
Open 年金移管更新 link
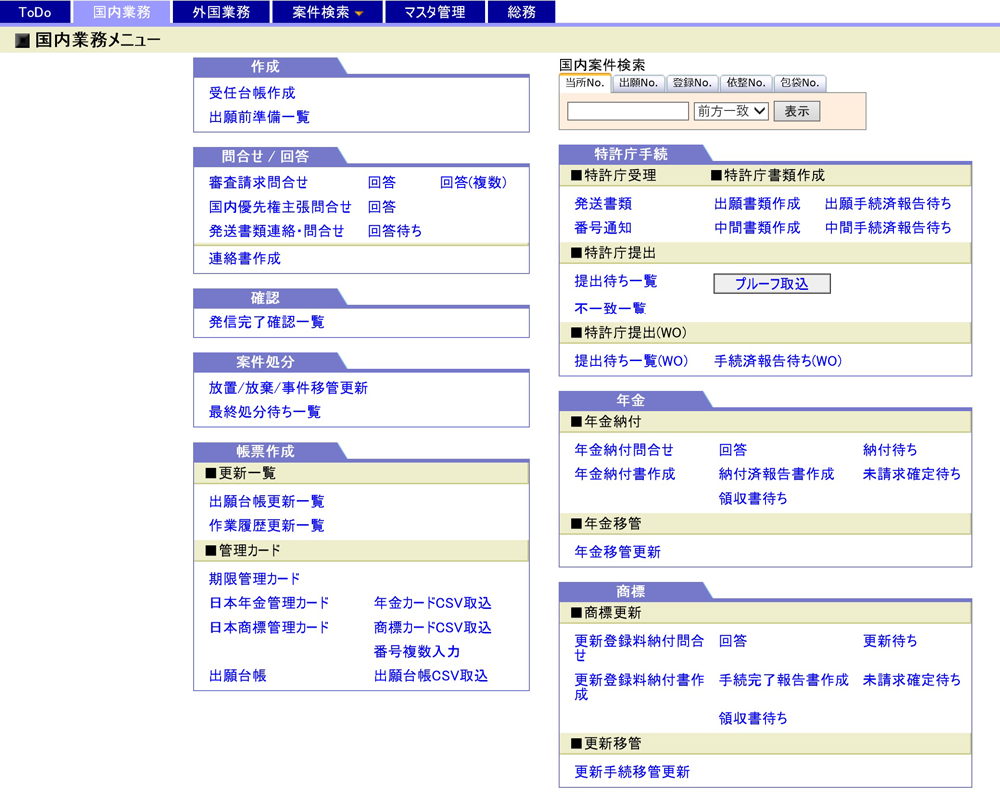pos(617,552)
